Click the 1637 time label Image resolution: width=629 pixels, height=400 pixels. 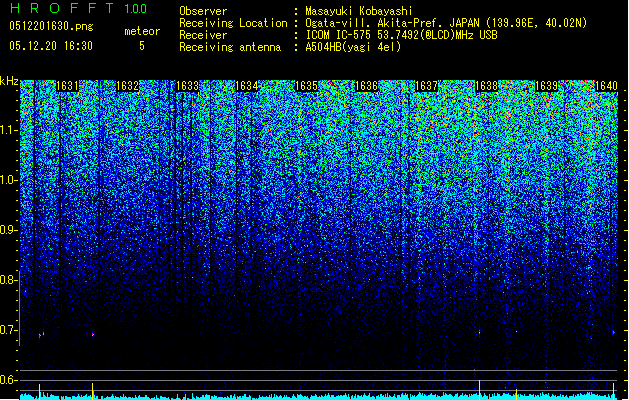click(x=426, y=86)
